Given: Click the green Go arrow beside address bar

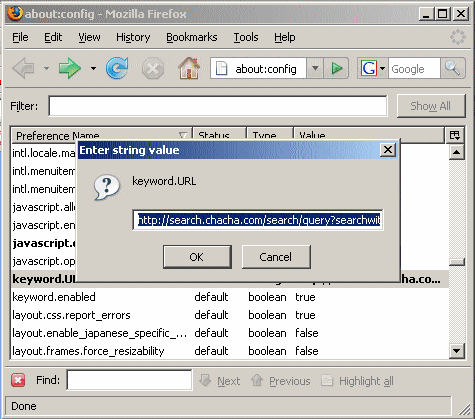Looking at the screenshot, I should point(336,69).
